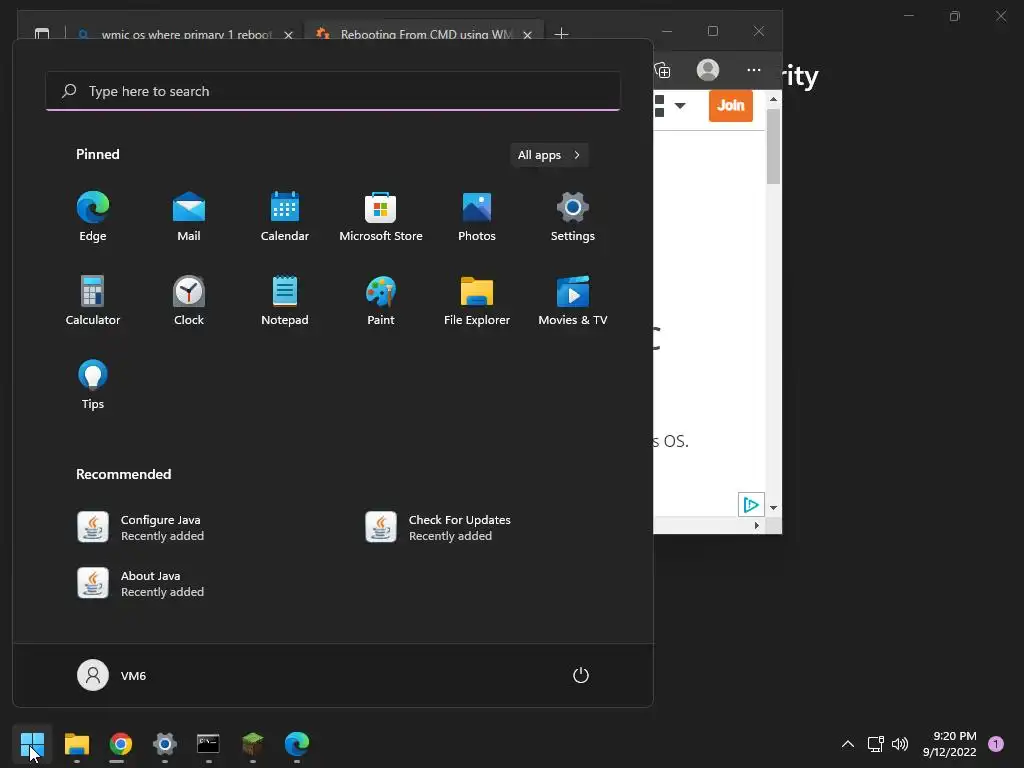Viewport: 1024px width, 768px height.
Task: Open the recommended Check For Updates item
Action: coord(438,527)
